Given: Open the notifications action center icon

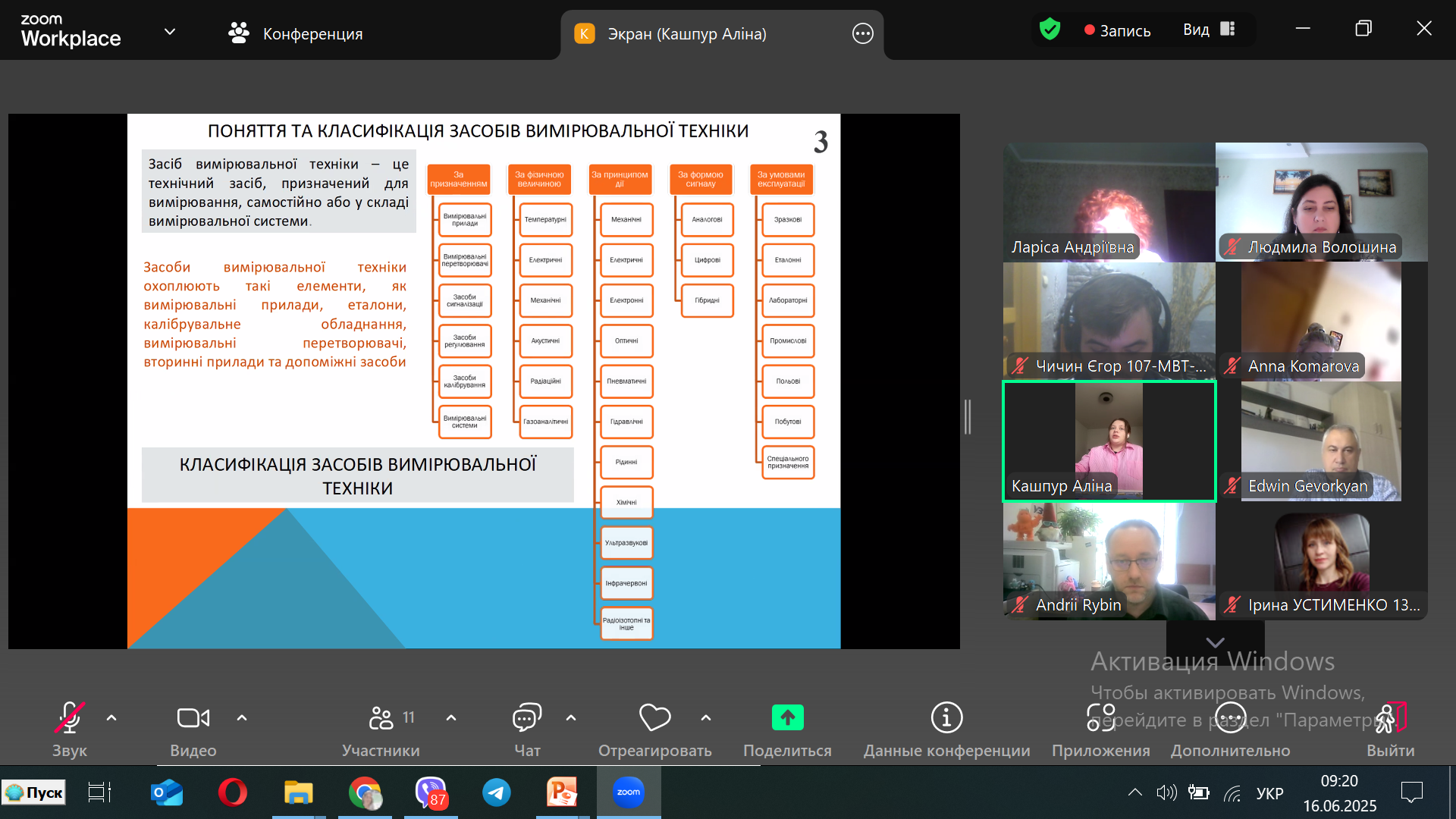Looking at the screenshot, I should (x=1412, y=792).
